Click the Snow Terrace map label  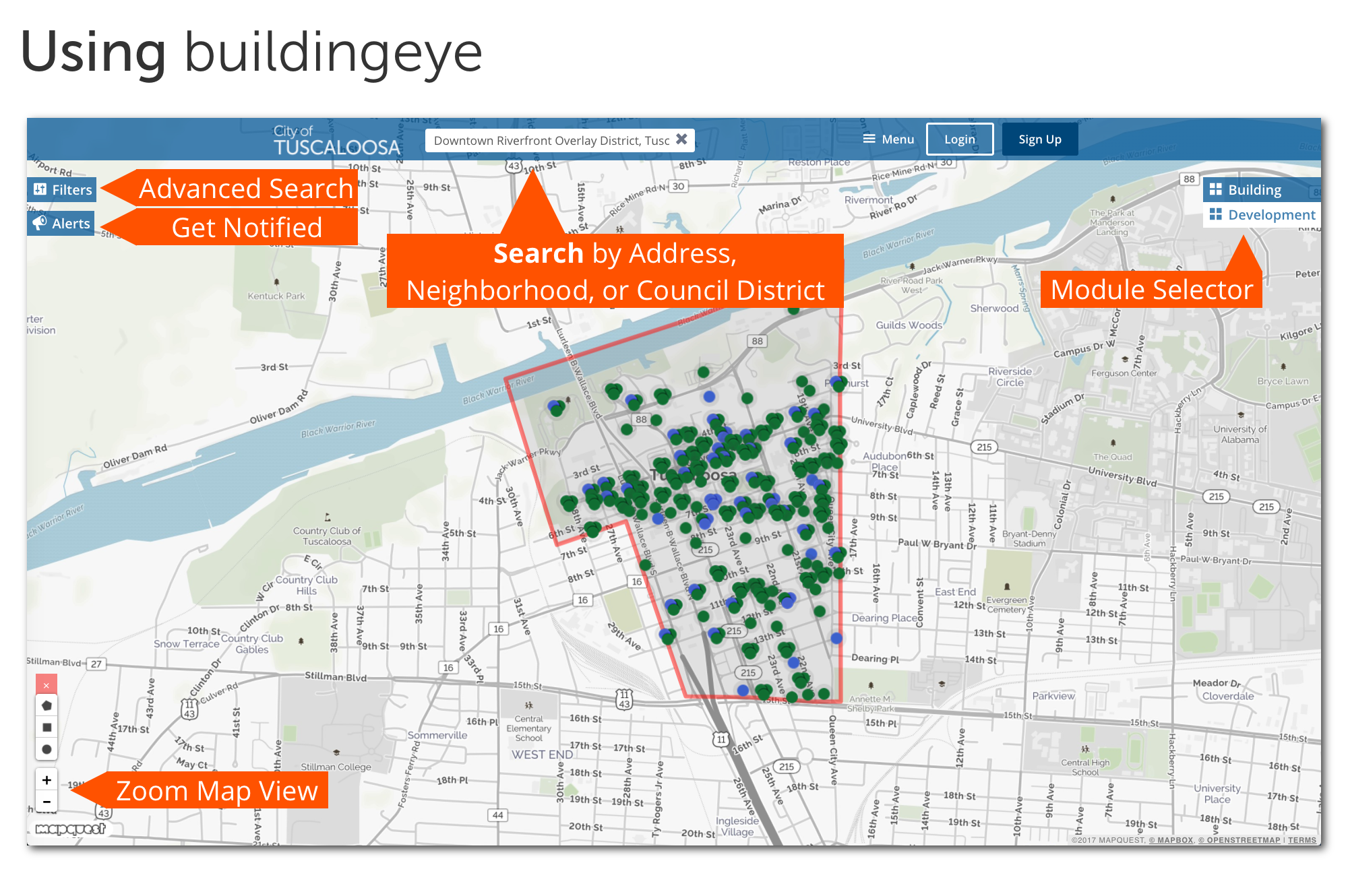pyautogui.click(x=186, y=644)
